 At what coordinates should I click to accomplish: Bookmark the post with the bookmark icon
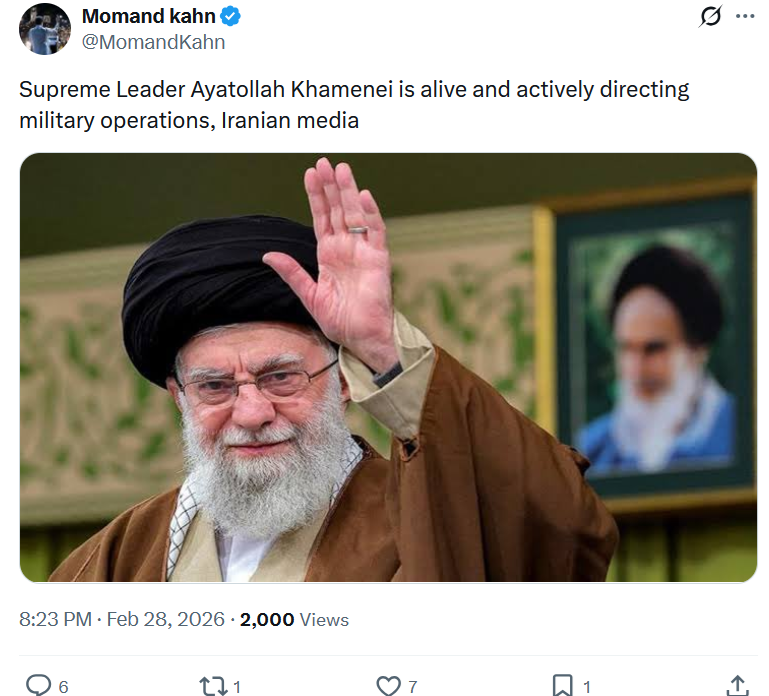coord(563,685)
